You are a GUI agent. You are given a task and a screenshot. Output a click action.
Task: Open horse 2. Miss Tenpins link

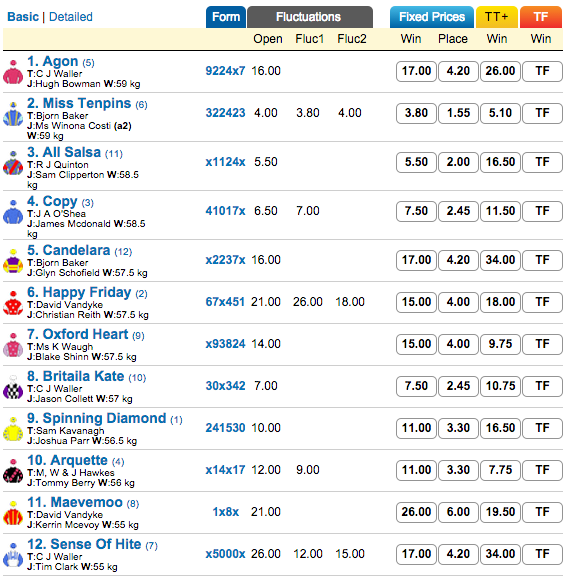click(x=79, y=103)
